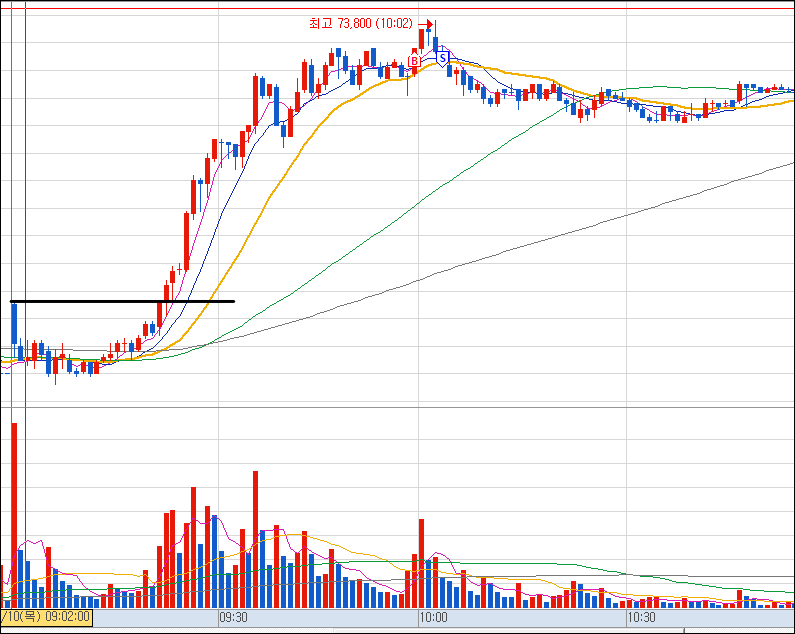Click the candle at the 73,800 high

coord(435,37)
